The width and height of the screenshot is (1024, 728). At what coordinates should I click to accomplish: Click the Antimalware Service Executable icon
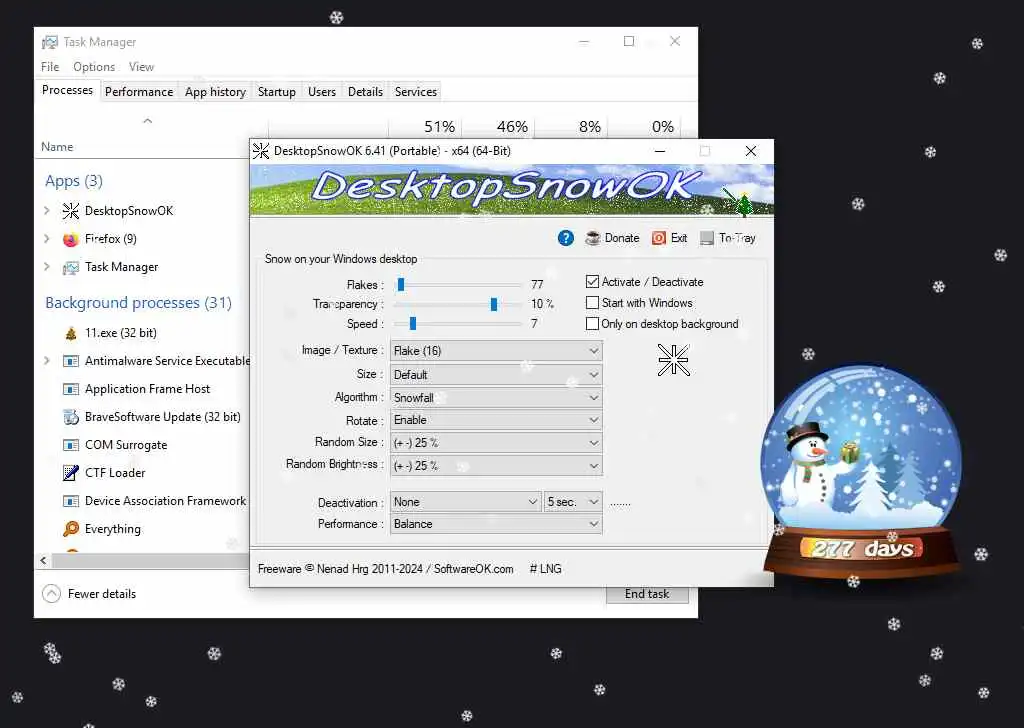71,361
